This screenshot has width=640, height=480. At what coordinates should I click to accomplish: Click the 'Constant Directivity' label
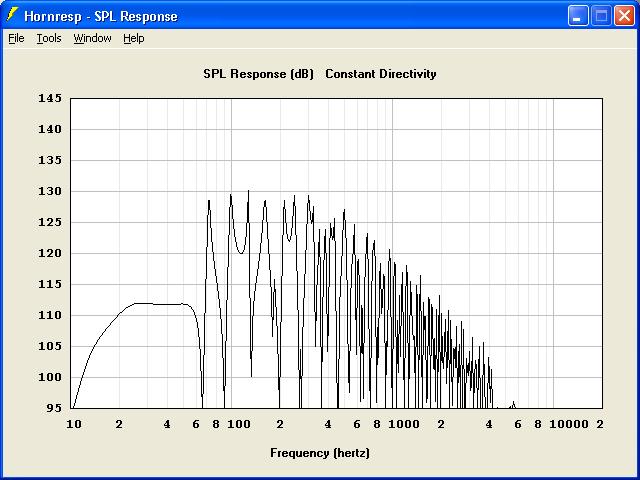point(381,74)
